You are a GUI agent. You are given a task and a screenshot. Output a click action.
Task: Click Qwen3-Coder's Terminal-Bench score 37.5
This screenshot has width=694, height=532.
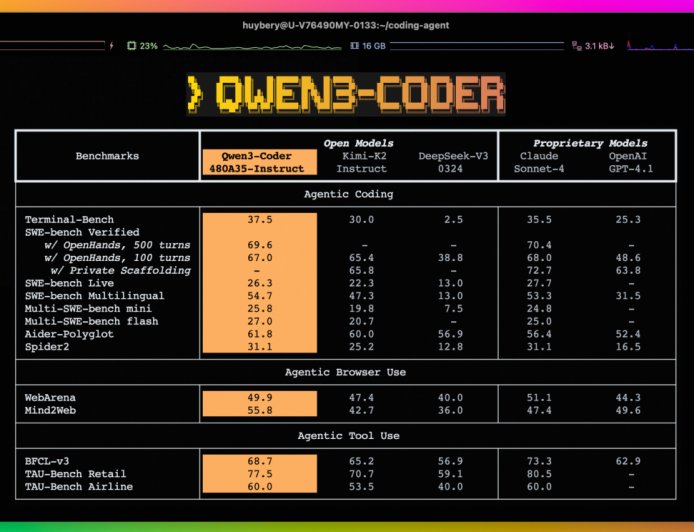[260, 220]
